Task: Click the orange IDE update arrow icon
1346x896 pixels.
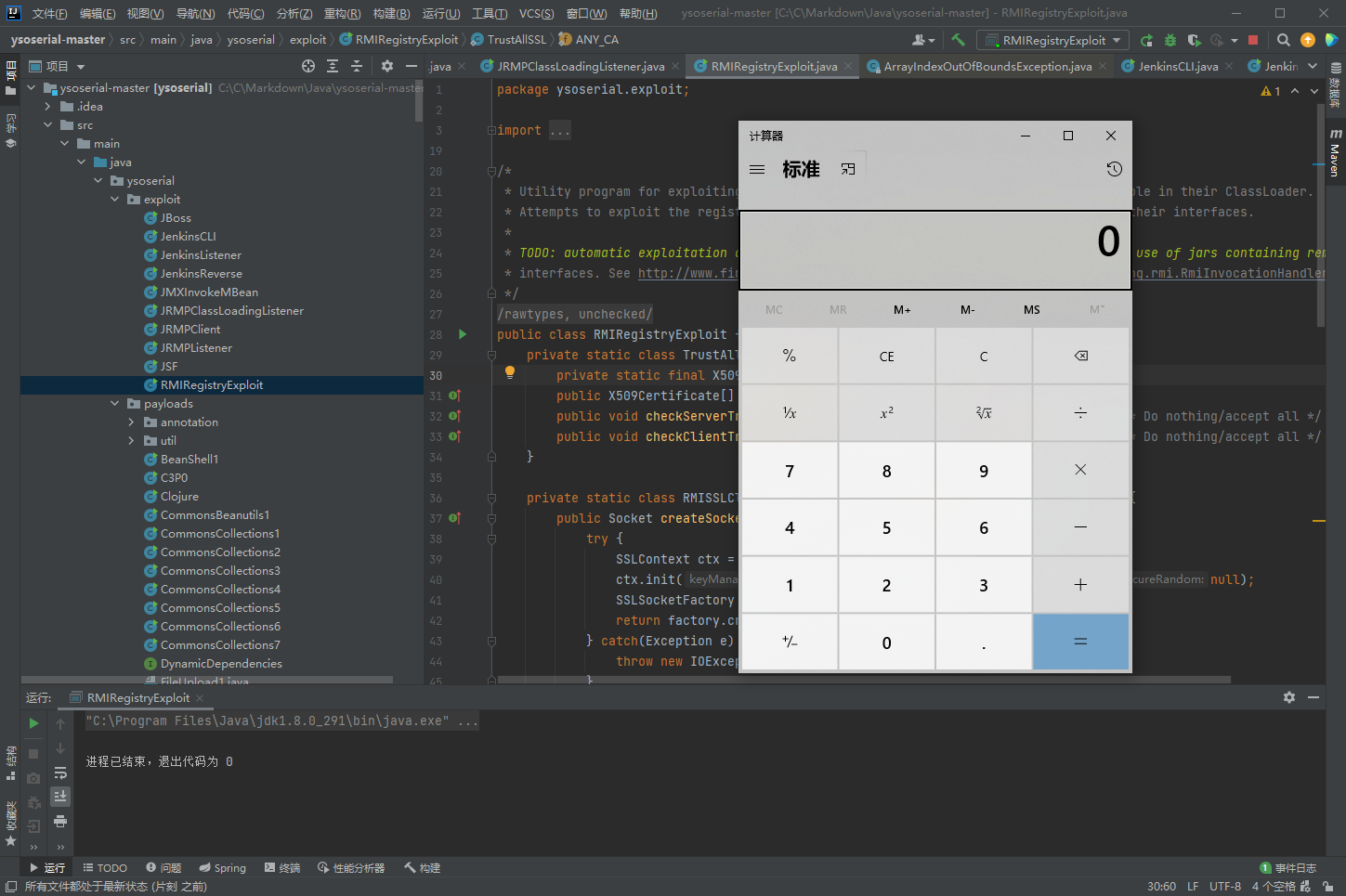Action: [x=1308, y=40]
